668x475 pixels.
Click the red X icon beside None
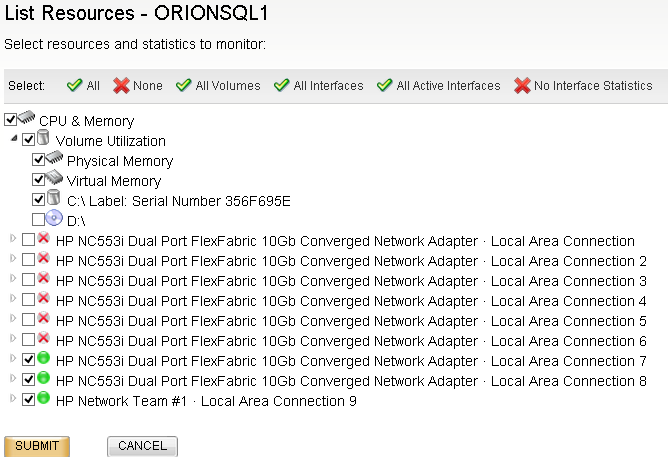(x=121, y=86)
